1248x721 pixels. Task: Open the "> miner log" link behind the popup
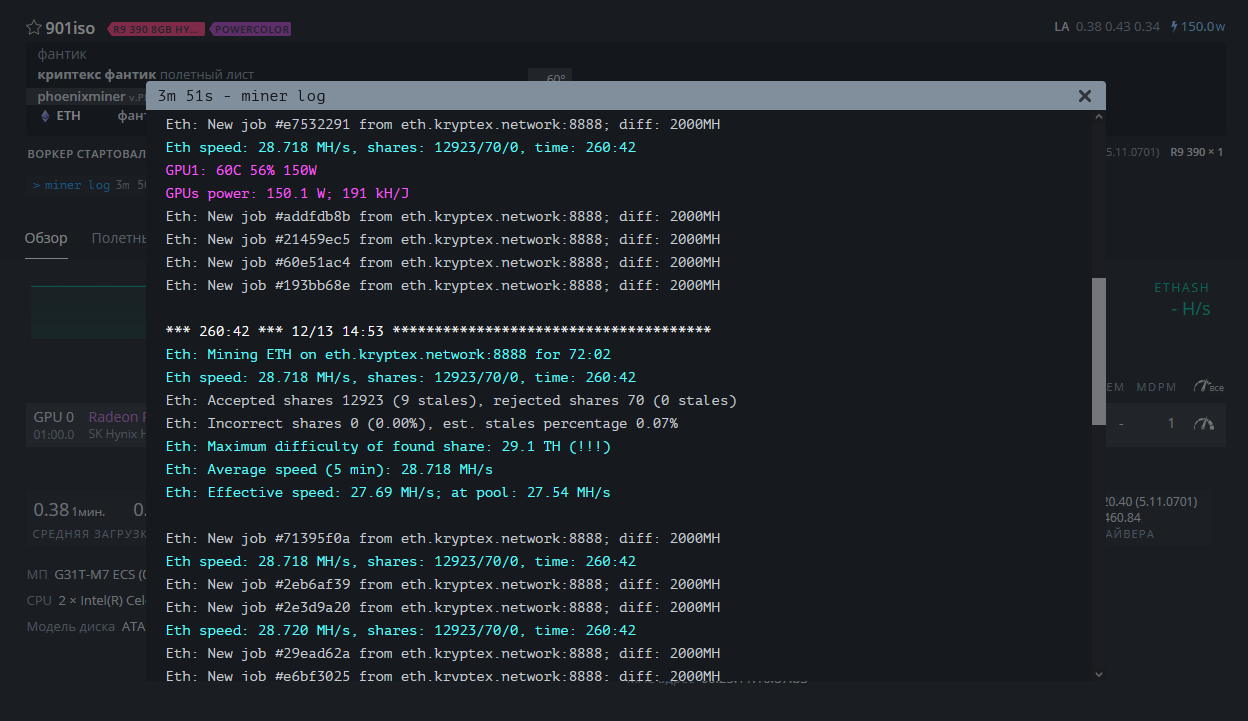(71, 185)
